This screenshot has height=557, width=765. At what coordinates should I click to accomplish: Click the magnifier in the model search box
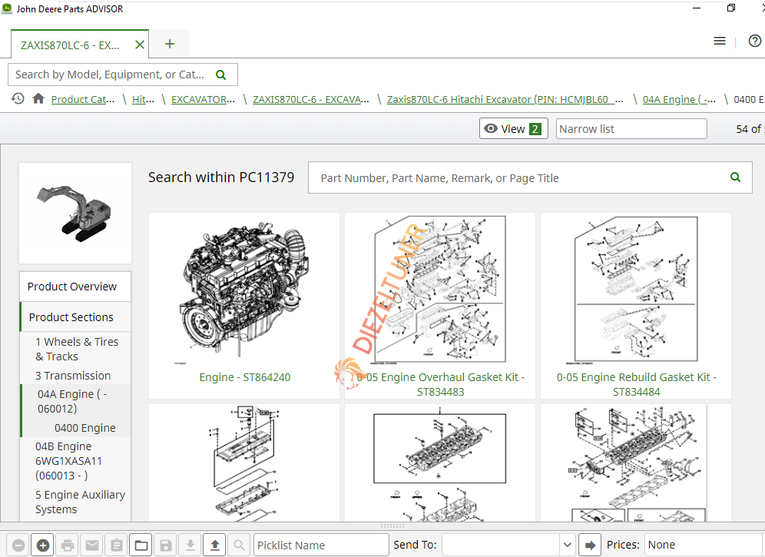coord(221,75)
